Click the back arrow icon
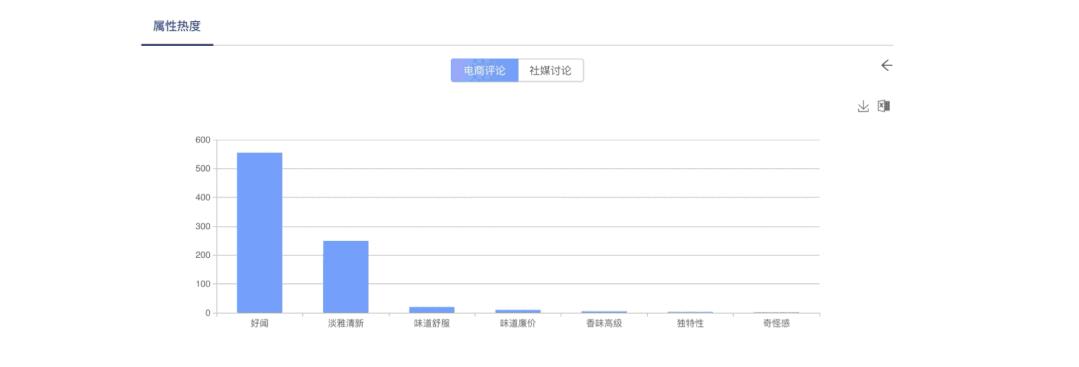The image size is (1079, 367). click(886, 65)
